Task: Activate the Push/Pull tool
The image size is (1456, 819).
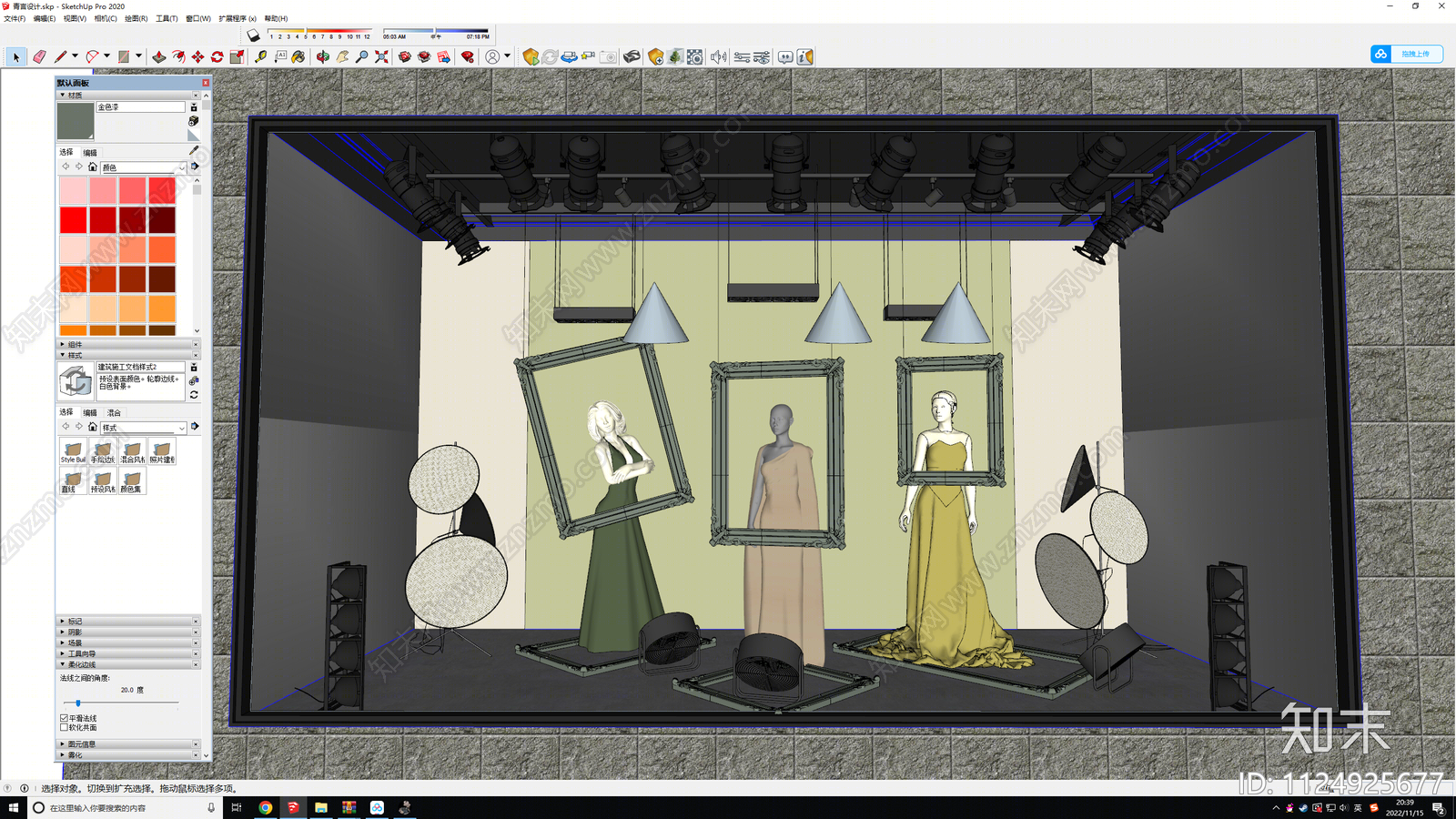Action: [159, 56]
